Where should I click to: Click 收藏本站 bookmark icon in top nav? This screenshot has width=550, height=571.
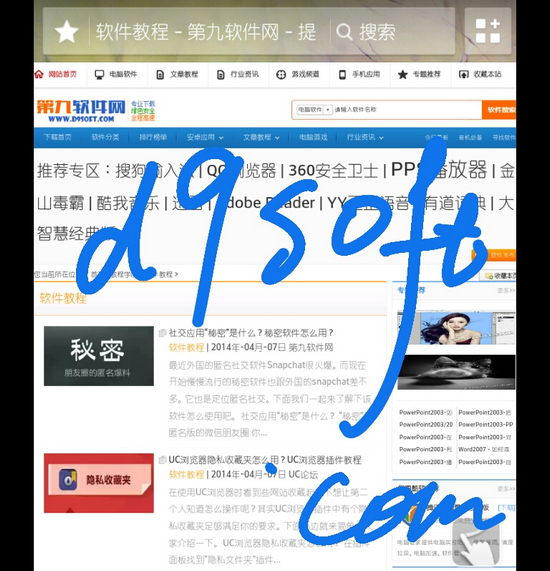(480, 74)
